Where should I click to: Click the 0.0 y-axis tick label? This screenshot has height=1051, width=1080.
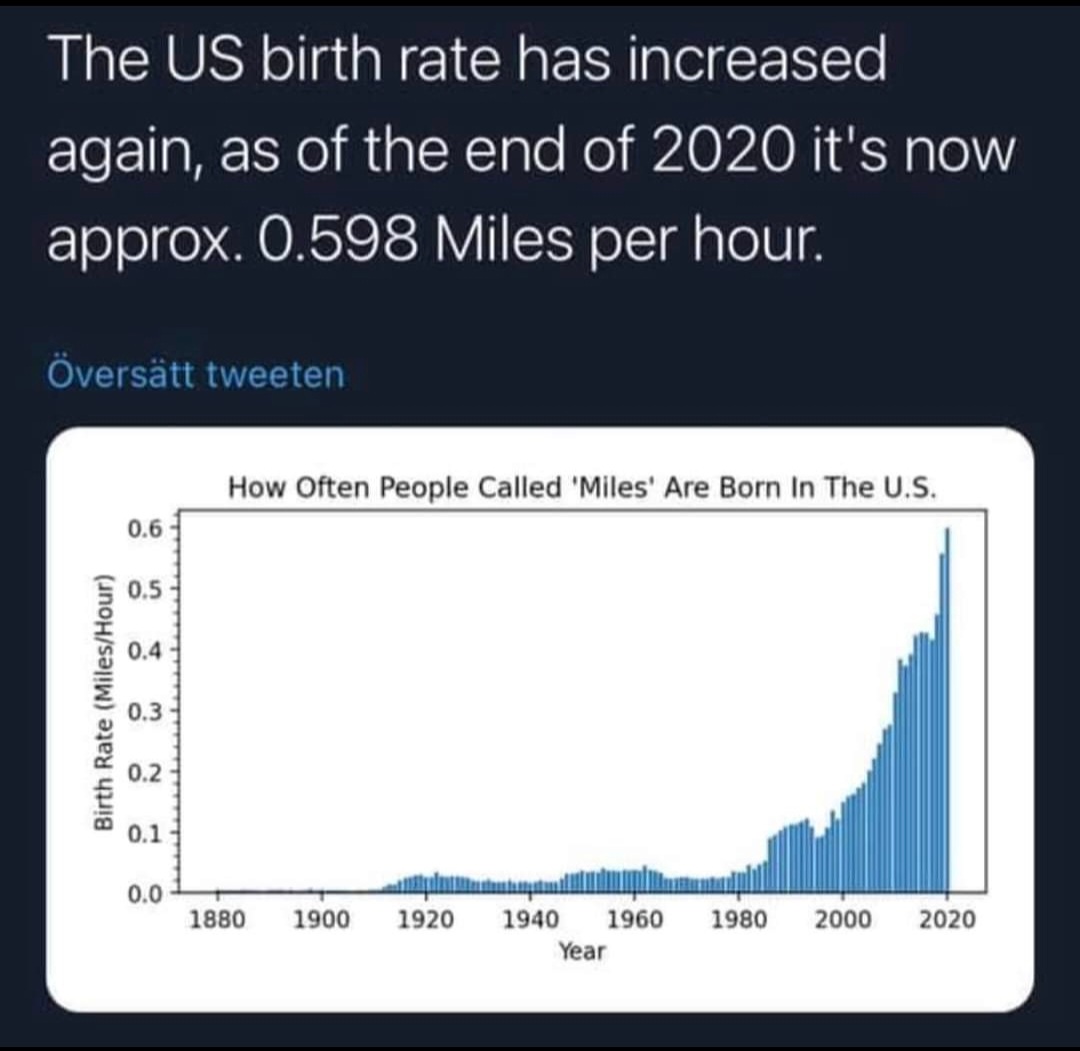tap(144, 892)
